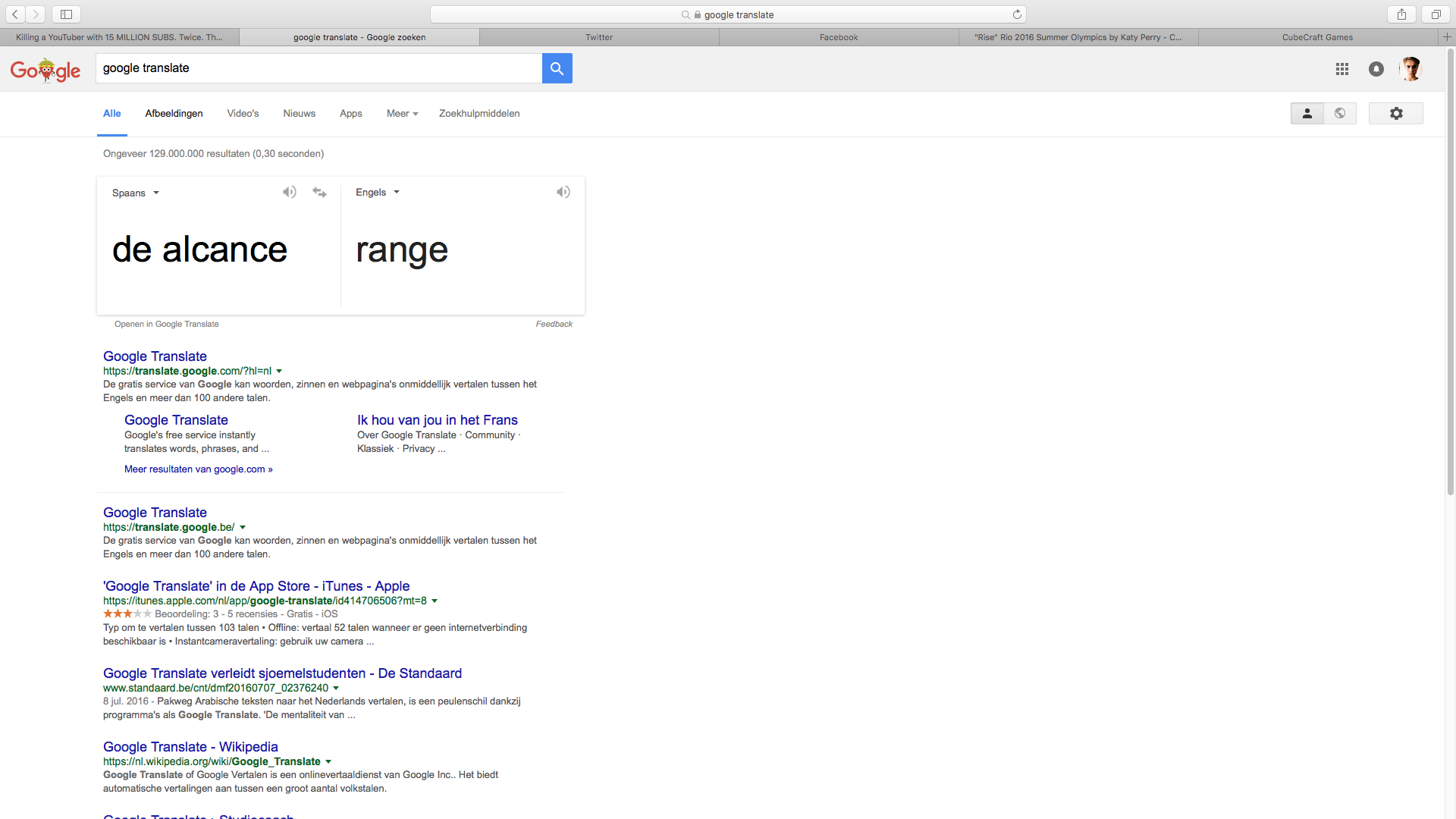This screenshot has width=1456, height=819.
Task: Switch to the CubeCraft Games browser tab
Action: (x=1317, y=37)
